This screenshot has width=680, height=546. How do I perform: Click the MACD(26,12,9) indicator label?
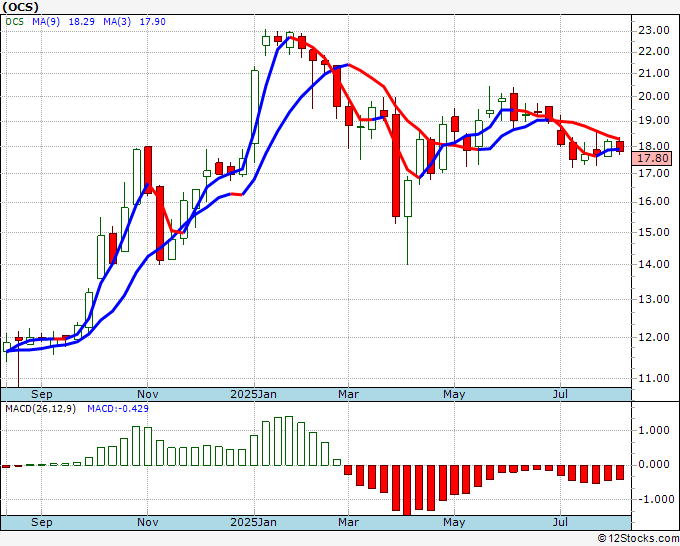pos(40,409)
